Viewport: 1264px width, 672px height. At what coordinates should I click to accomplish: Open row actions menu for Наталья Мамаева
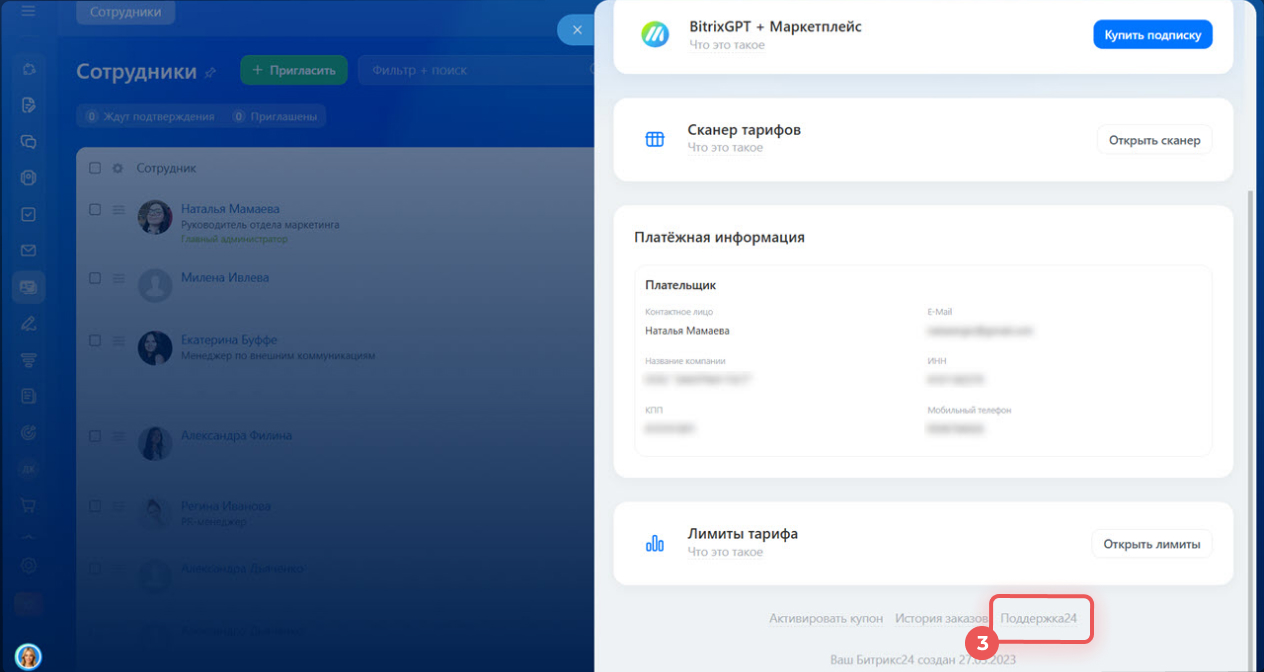[x=117, y=210]
